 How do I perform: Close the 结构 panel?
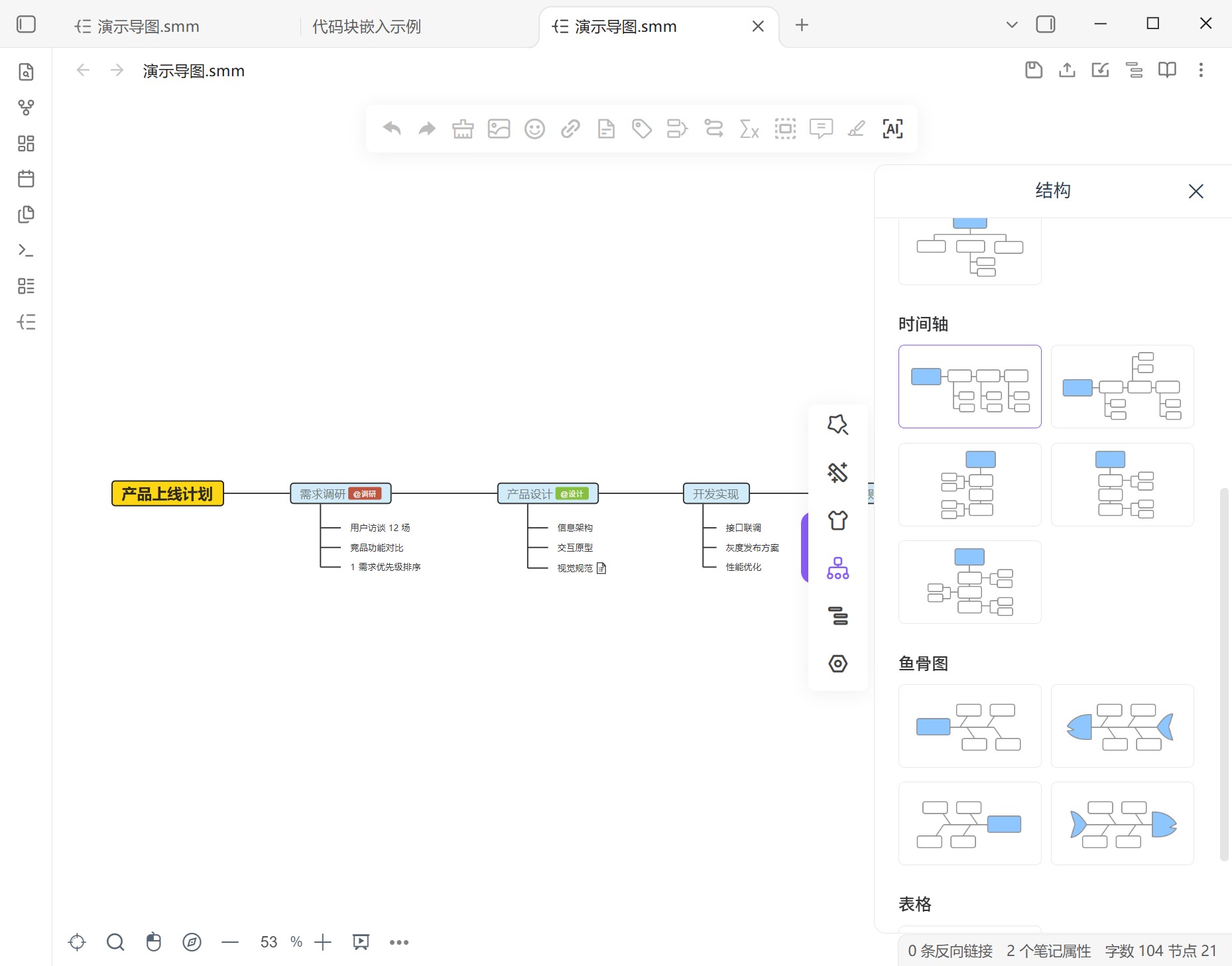(x=1196, y=191)
